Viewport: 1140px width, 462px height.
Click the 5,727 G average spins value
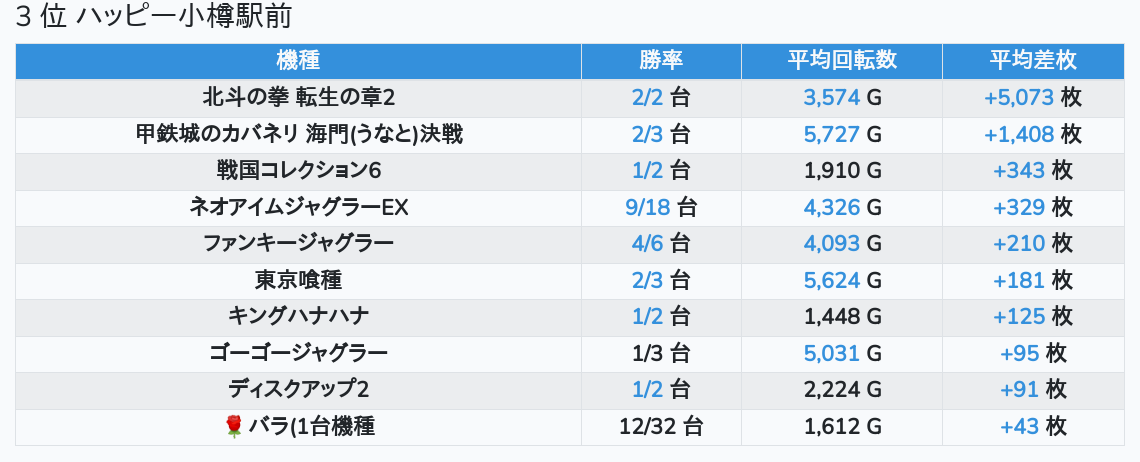tap(842, 134)
